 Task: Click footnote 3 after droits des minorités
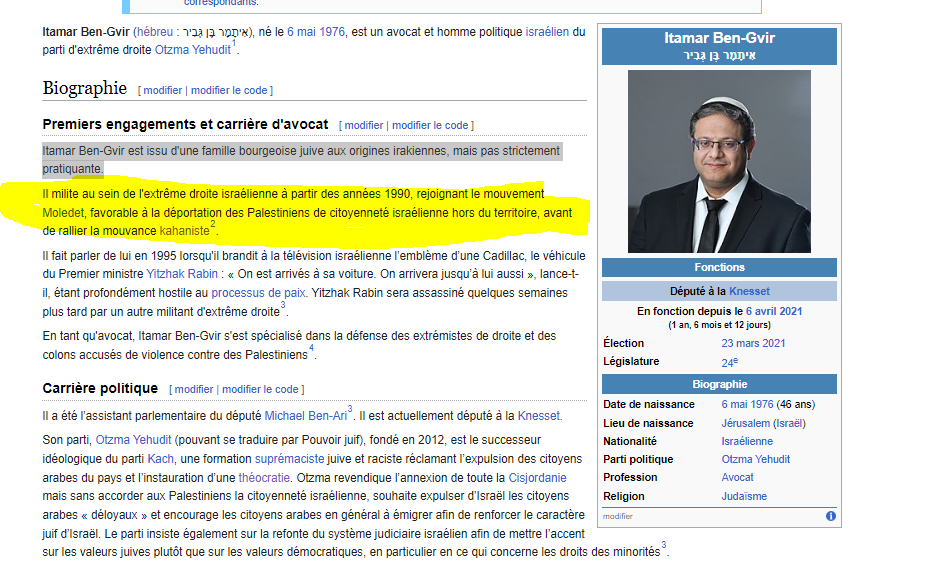click(664, 545)
